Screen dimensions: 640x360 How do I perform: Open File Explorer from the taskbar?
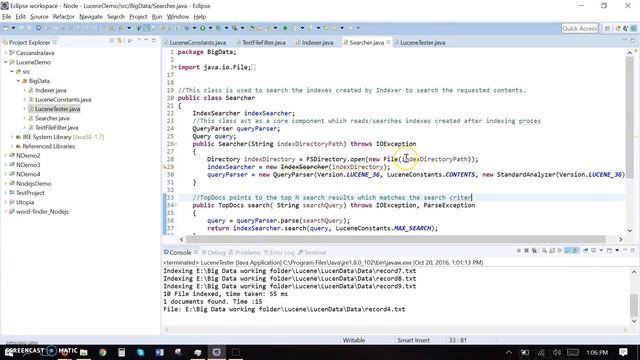84,352
